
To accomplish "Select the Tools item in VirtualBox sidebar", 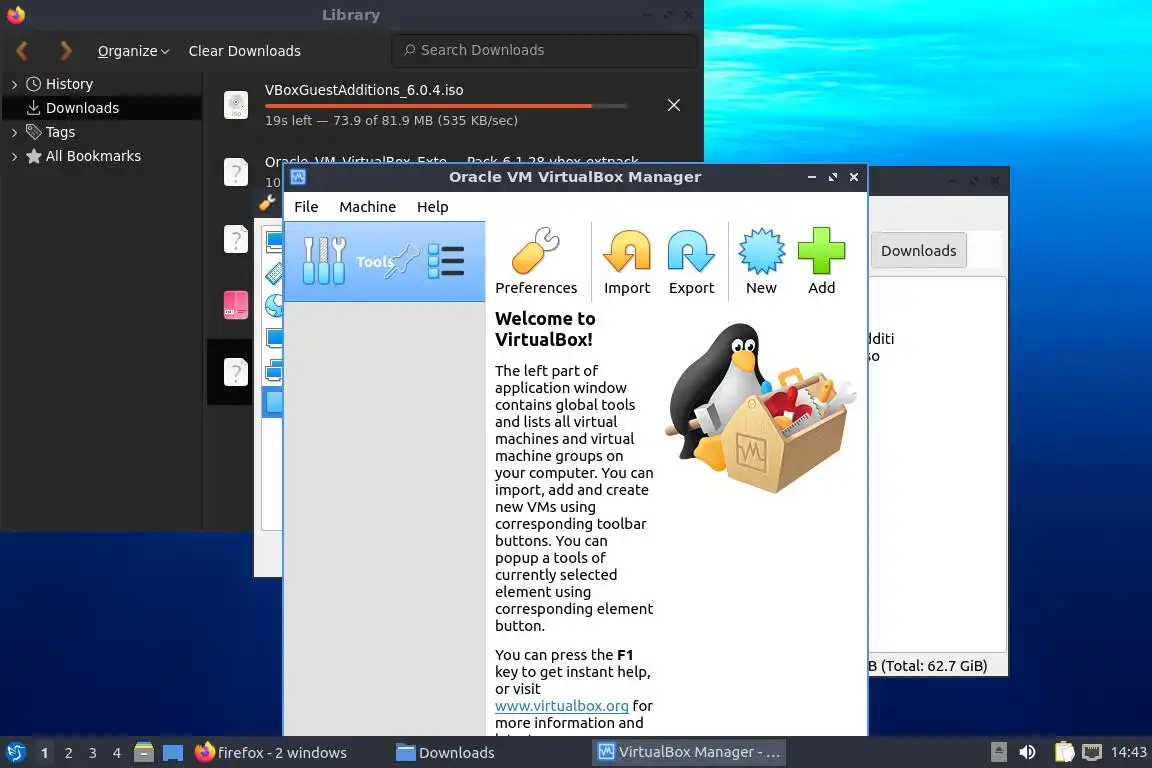I will [384, 262].
